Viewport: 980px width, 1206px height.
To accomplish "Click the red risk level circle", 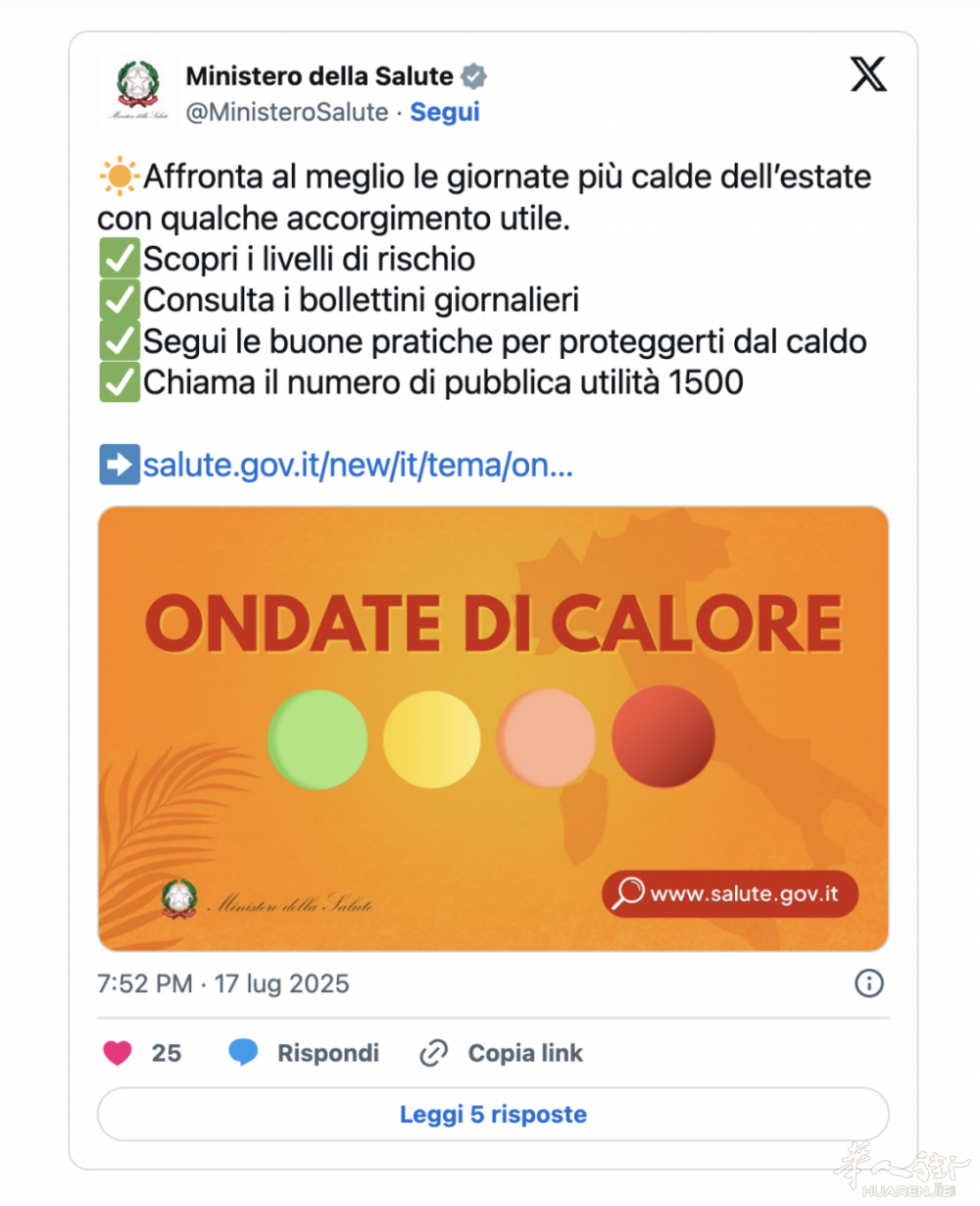I will pyautogui.click(x=663, y=736).
